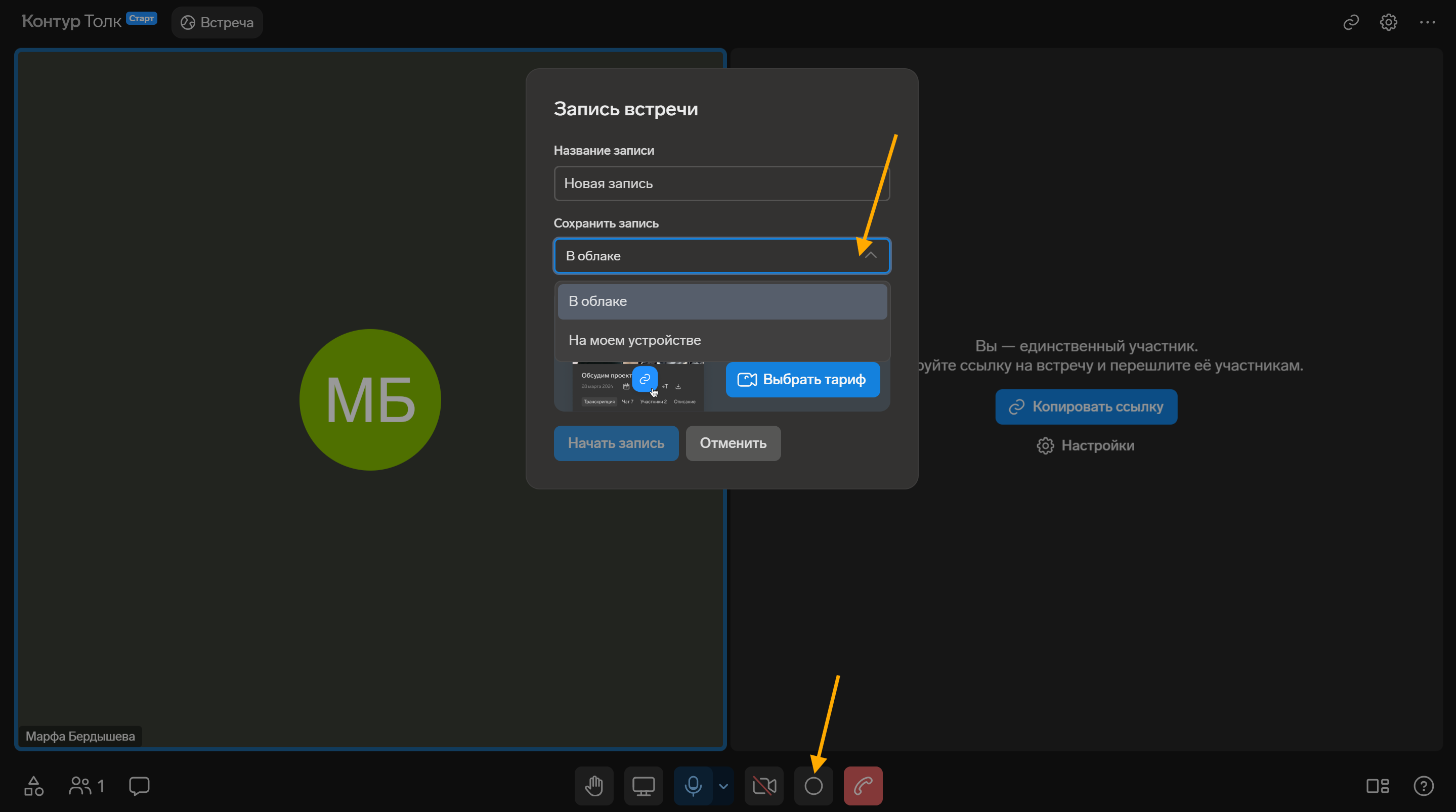Viewport: 1456px width, 812px height.
Task: Open the help question mark icon
Action: pyautogui.click(x=1423, y=785)
